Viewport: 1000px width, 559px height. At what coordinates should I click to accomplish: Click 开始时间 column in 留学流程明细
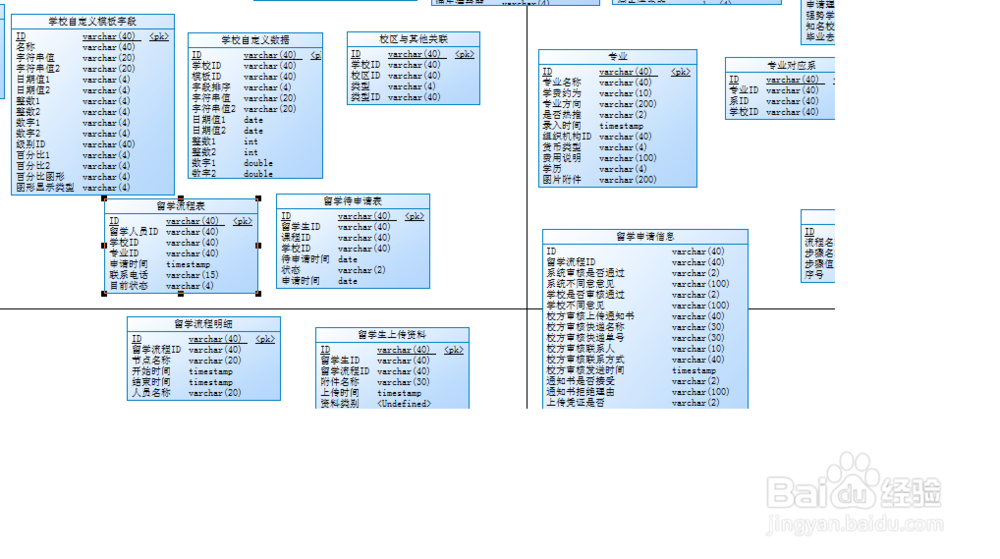[x=151, y=371]
